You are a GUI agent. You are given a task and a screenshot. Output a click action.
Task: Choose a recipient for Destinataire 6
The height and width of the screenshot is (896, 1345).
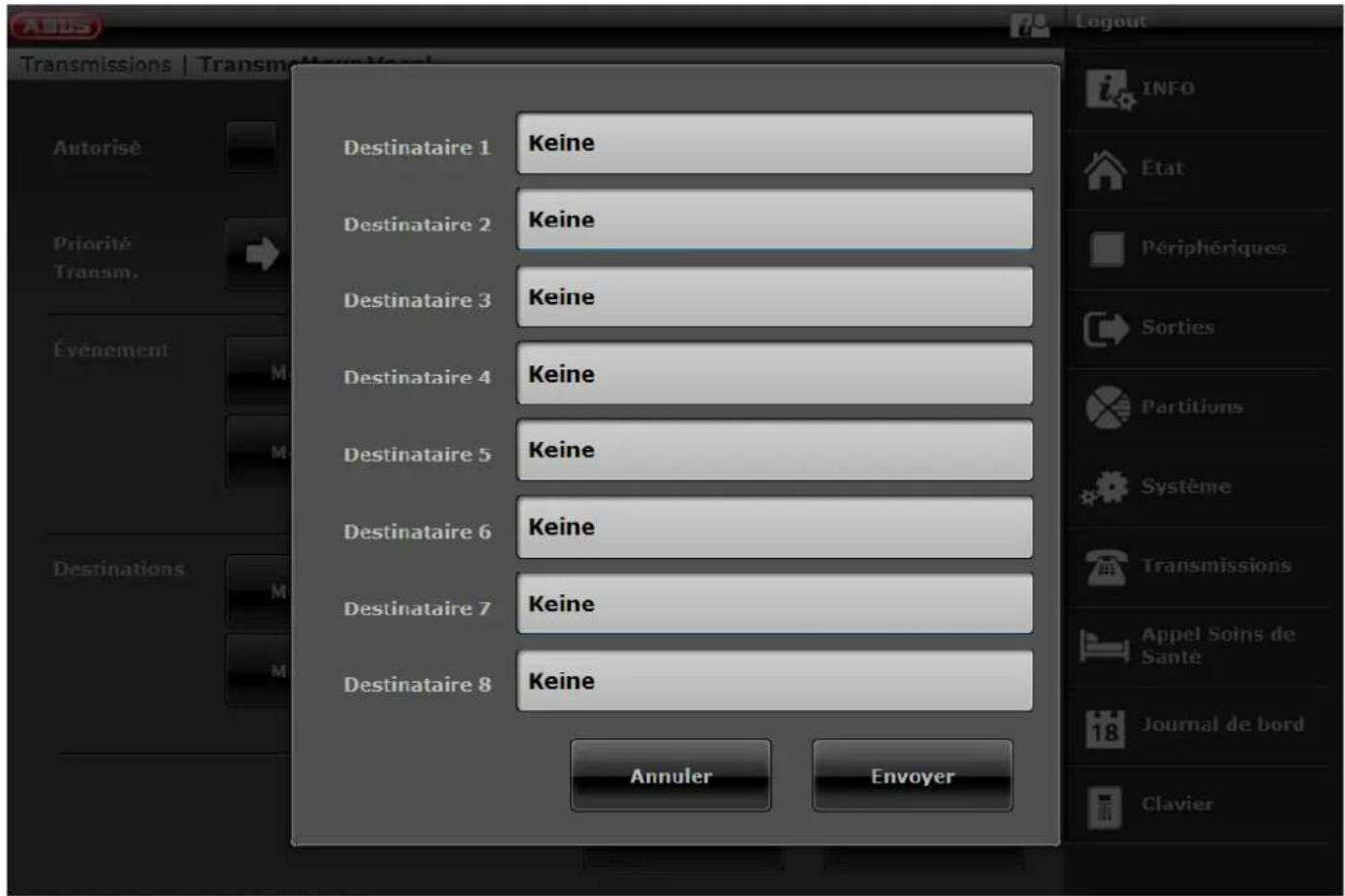coord(774,527)
